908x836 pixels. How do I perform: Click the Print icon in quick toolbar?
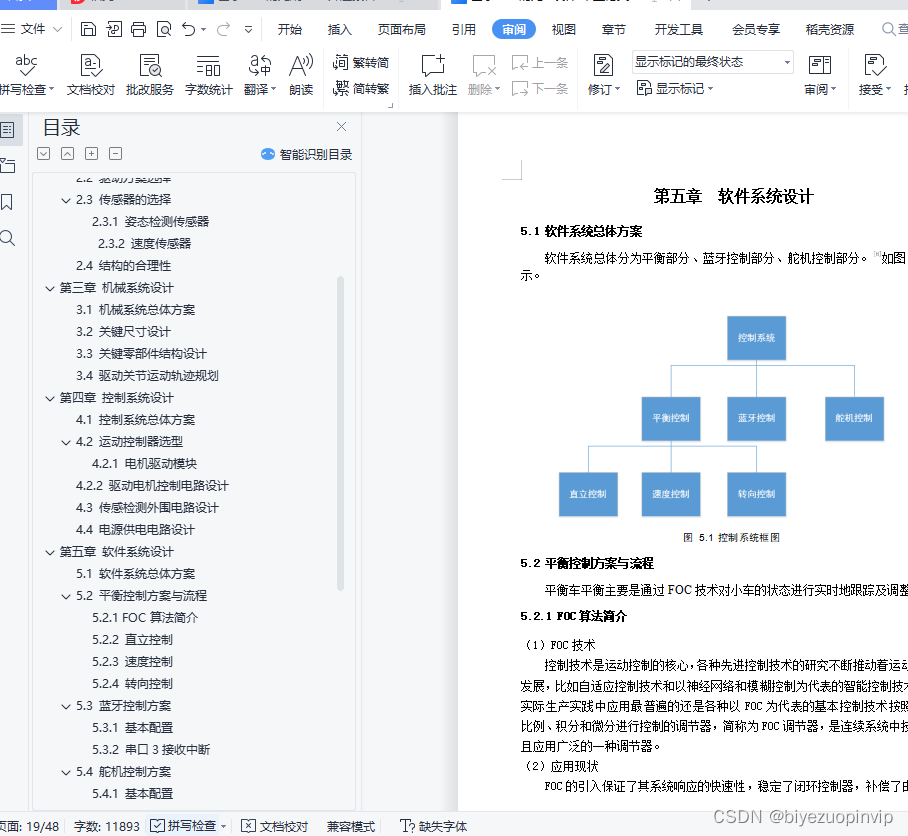(138, 29)
